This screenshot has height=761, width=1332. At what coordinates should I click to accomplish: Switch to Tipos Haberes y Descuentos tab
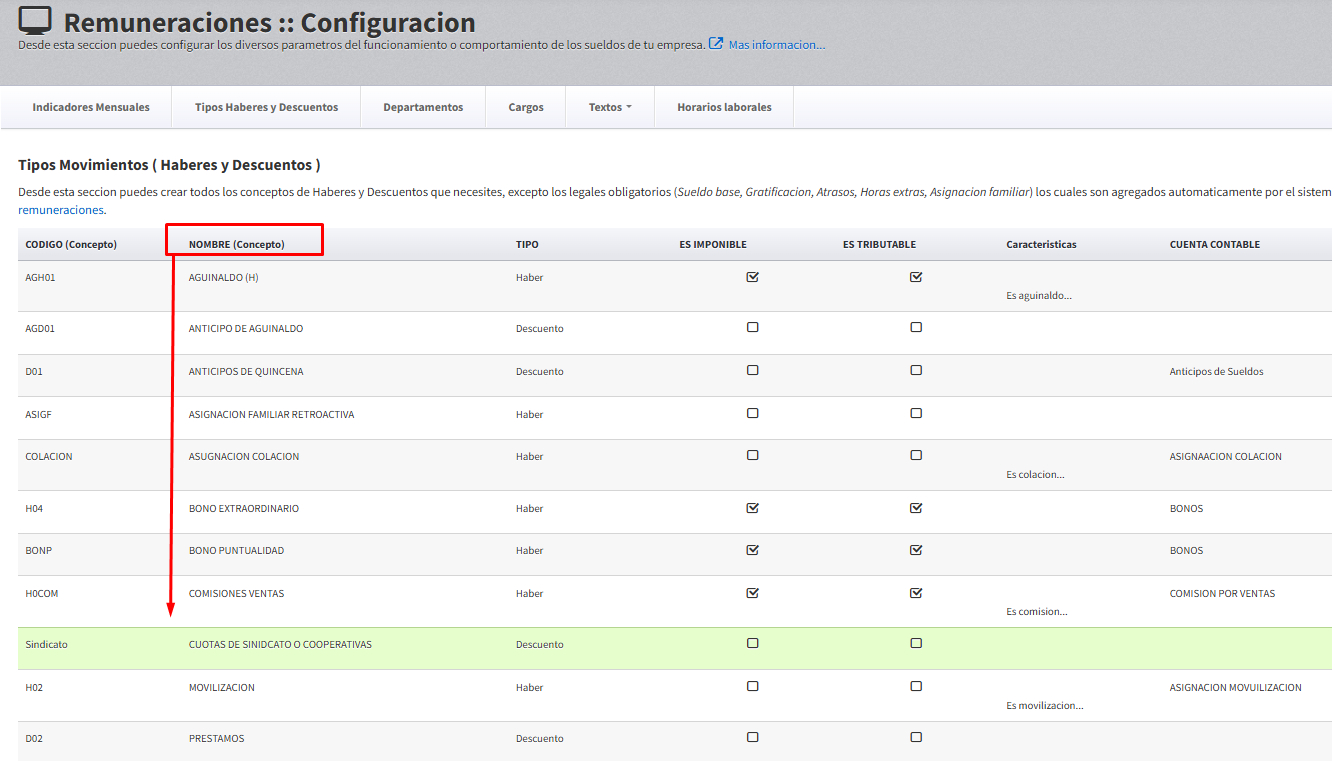[266, 107]
